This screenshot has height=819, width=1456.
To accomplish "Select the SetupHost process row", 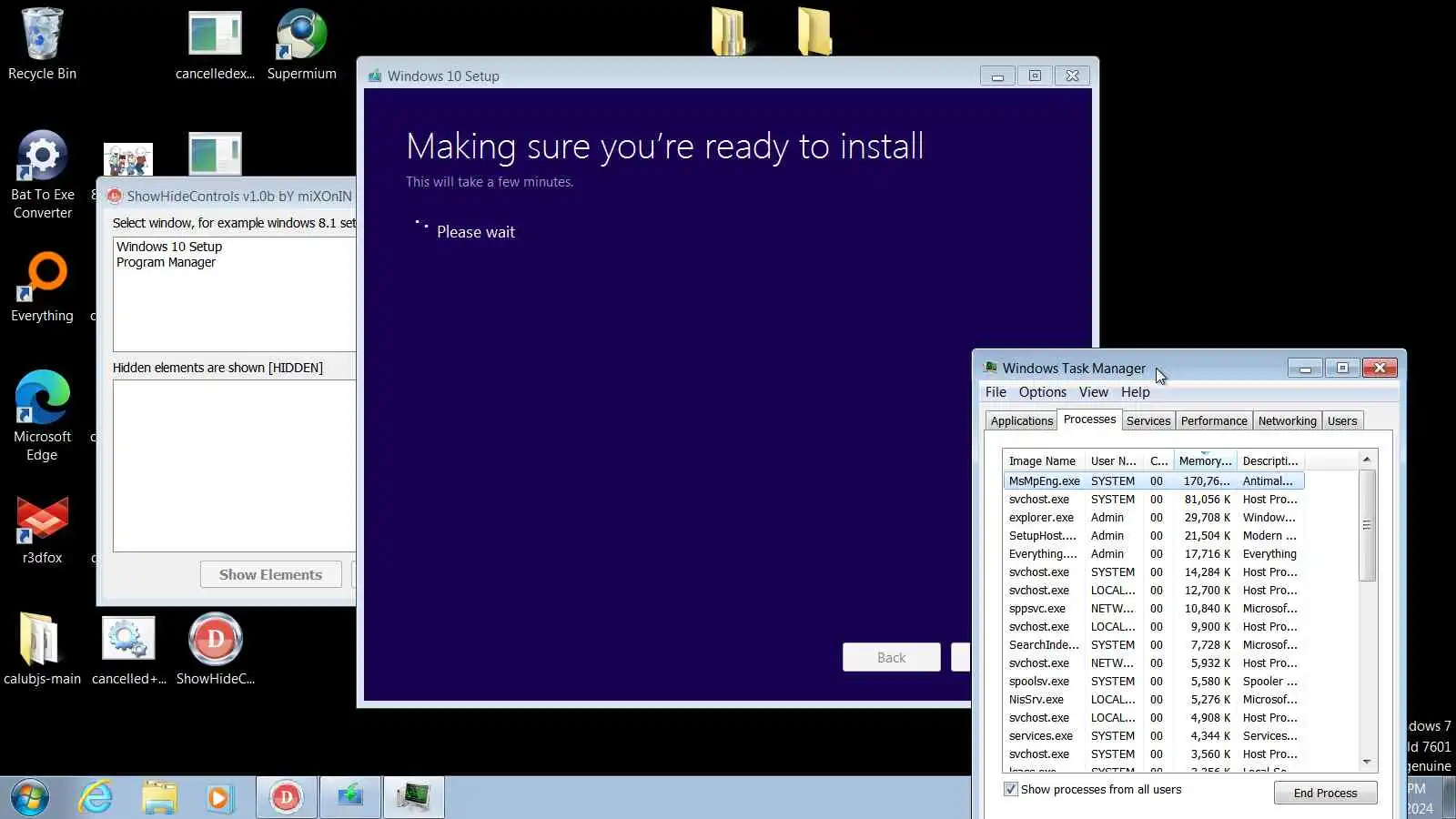I will tap(1153, 535).
